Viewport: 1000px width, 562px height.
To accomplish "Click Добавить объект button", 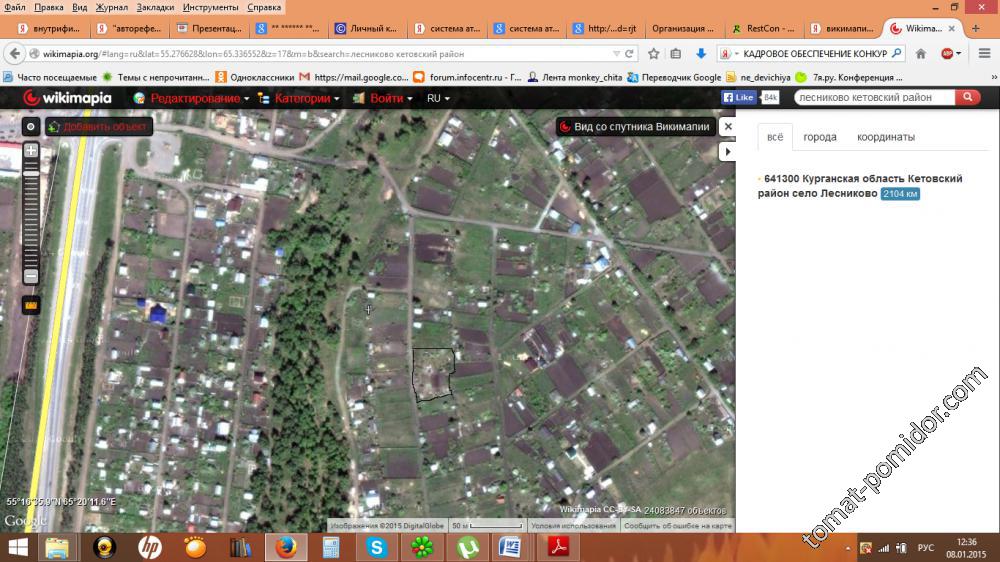I will pos(98,127).
